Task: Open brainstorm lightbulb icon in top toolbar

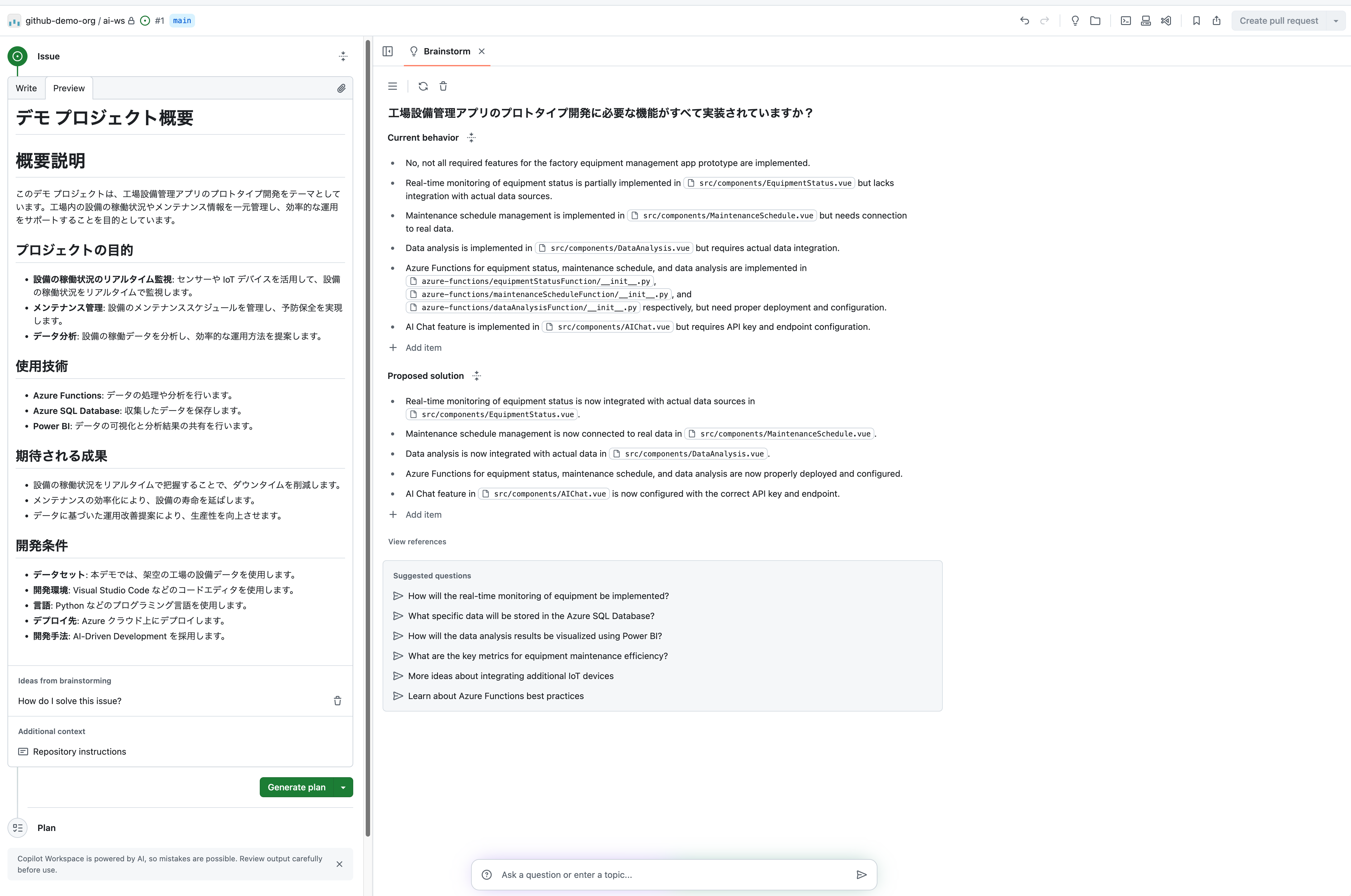Action: pos(1075,21)
